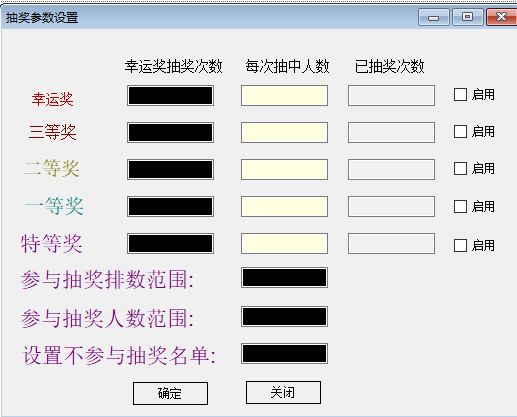Focus the 幸运奖 draw count field
The height and width of the screenshot is (417, 517).
[x=170, y=96]
